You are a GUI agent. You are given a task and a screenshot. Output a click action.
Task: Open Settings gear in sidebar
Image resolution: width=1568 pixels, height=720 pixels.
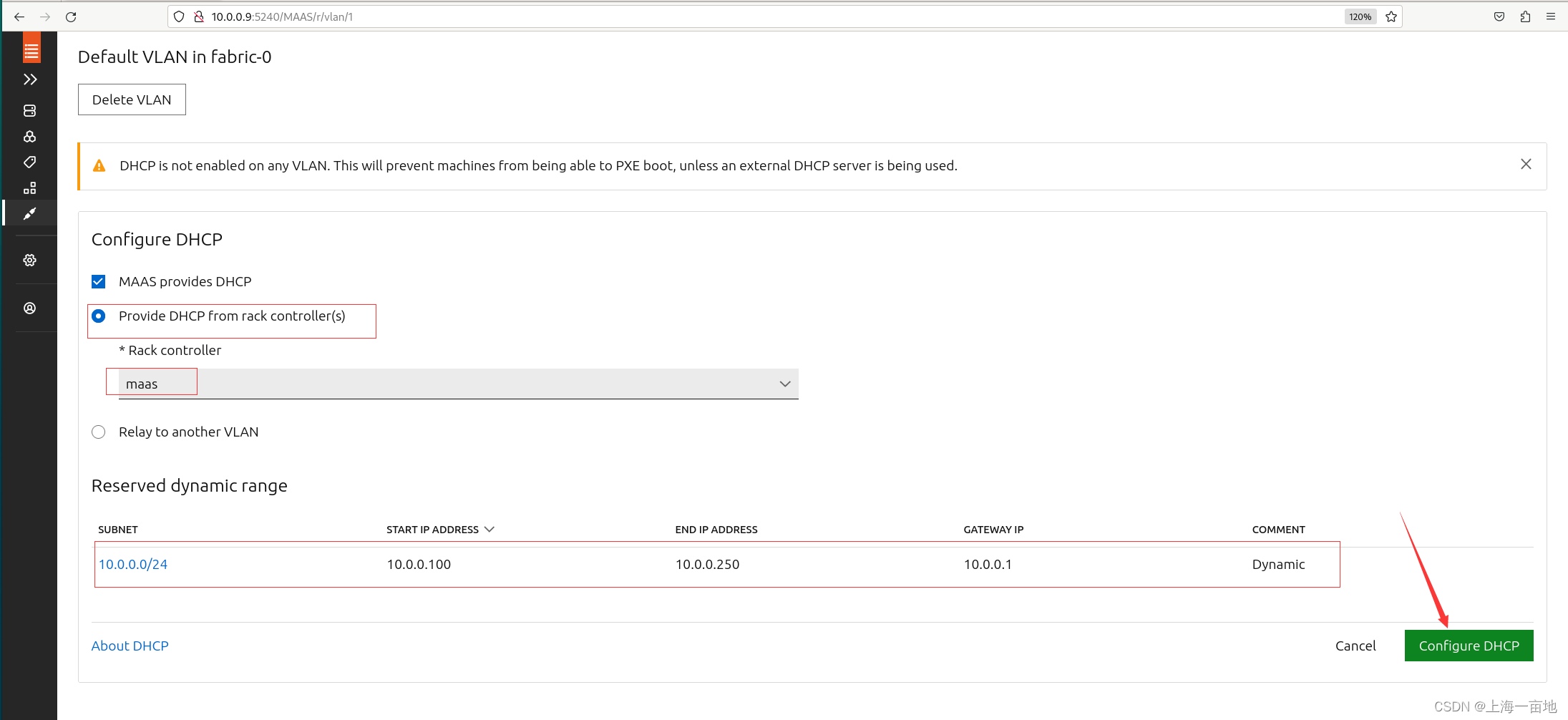29,260
